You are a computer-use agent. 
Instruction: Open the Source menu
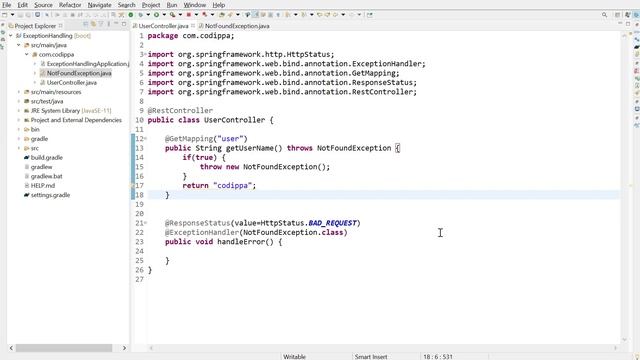coord(43,5)
